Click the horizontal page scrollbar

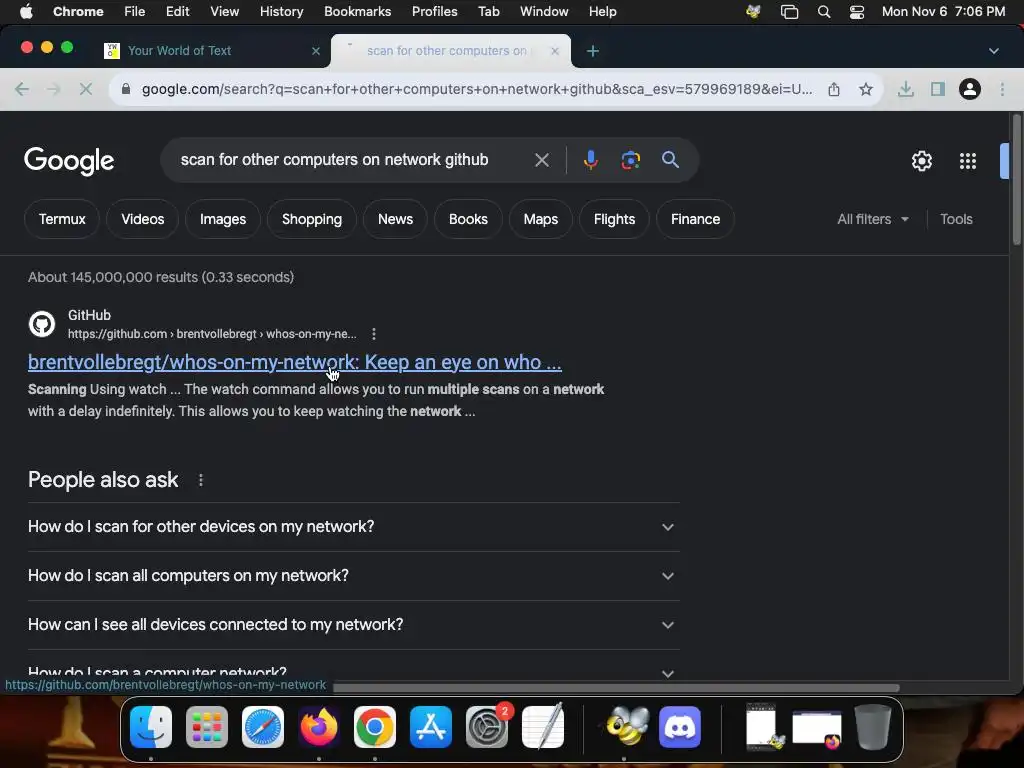click(x=616, y=688)
